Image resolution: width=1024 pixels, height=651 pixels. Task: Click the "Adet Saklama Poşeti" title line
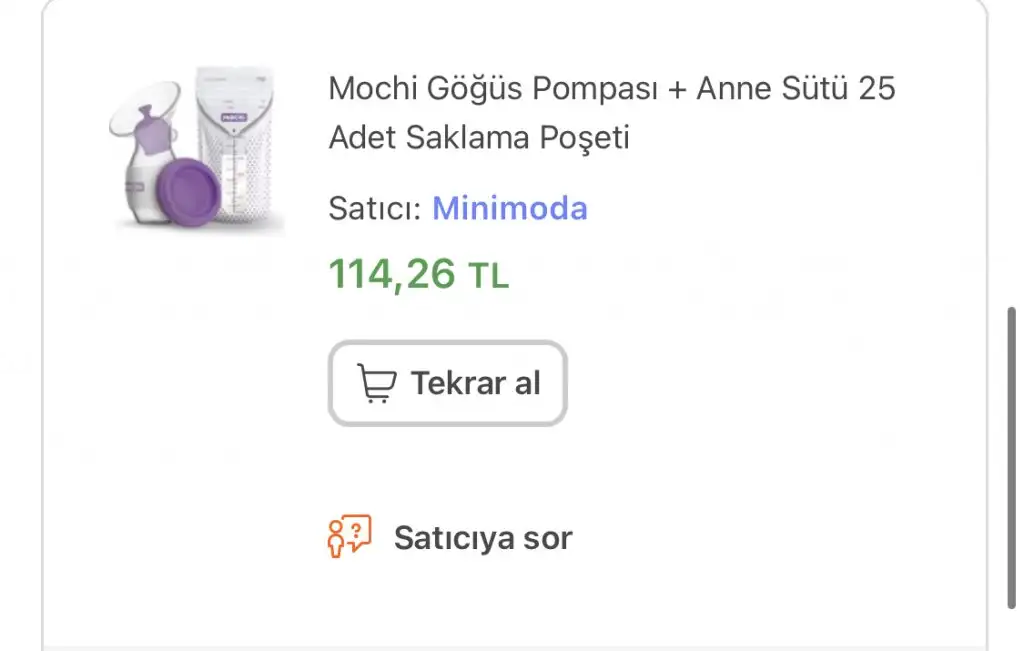pos(479,137)
